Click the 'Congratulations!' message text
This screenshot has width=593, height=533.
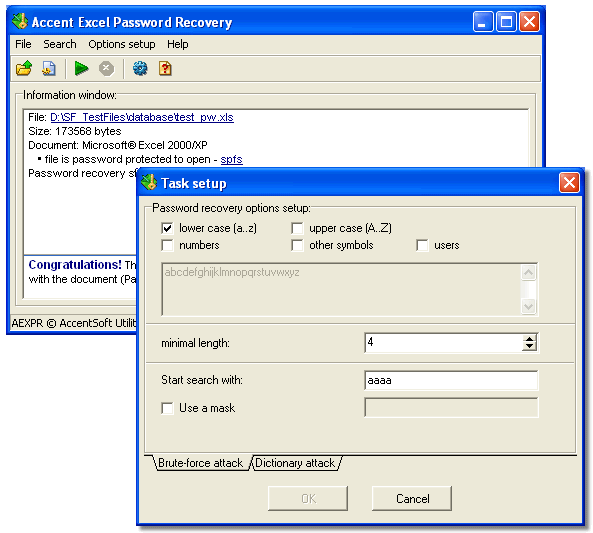click(75, 265)
